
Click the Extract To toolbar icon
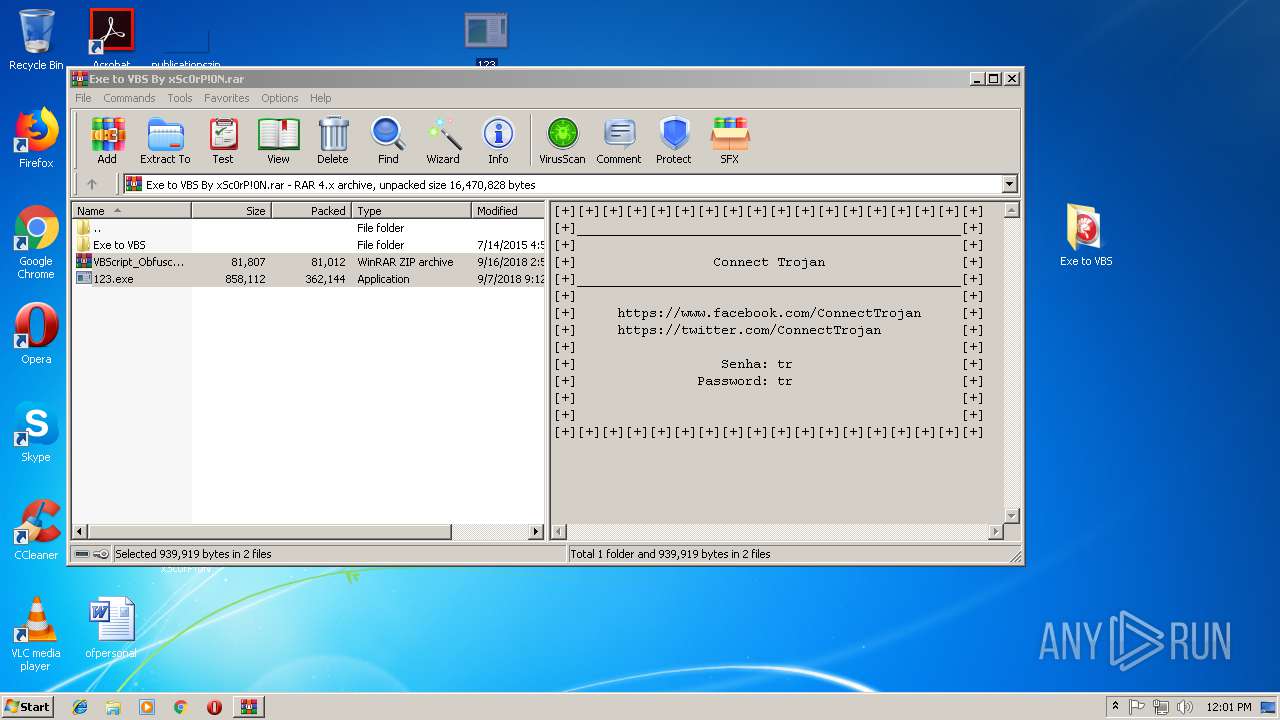click(x=165, y=140)
